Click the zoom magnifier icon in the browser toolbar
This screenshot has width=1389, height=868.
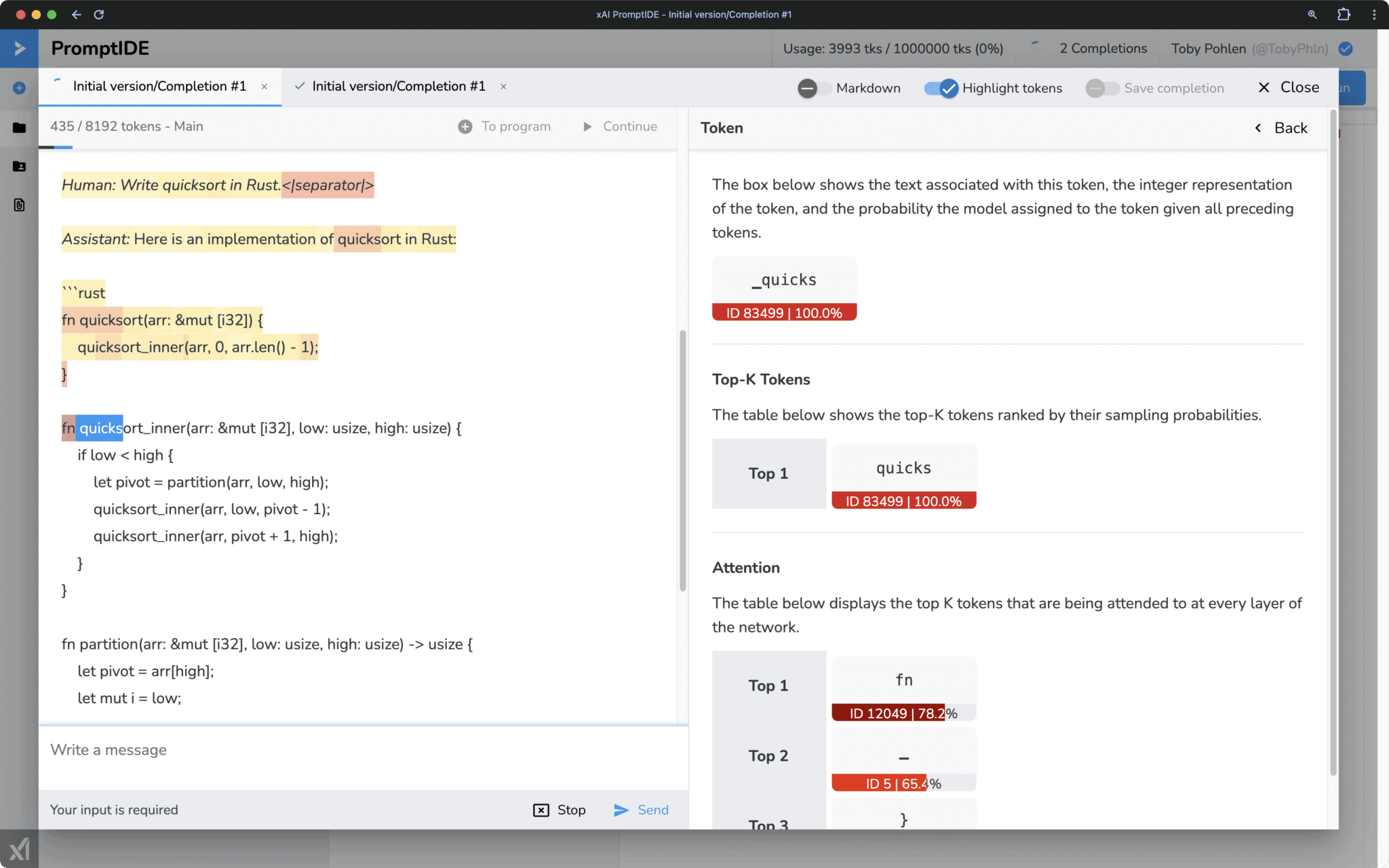1314,14
